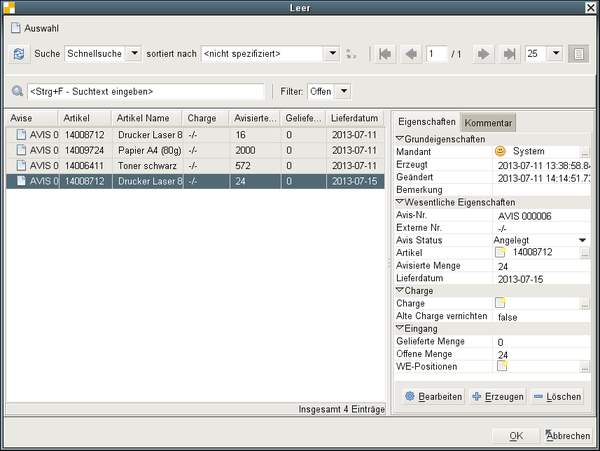Sort by the Geliefe... column header
The image size is (600, 451).
click(x=303, y=118)
